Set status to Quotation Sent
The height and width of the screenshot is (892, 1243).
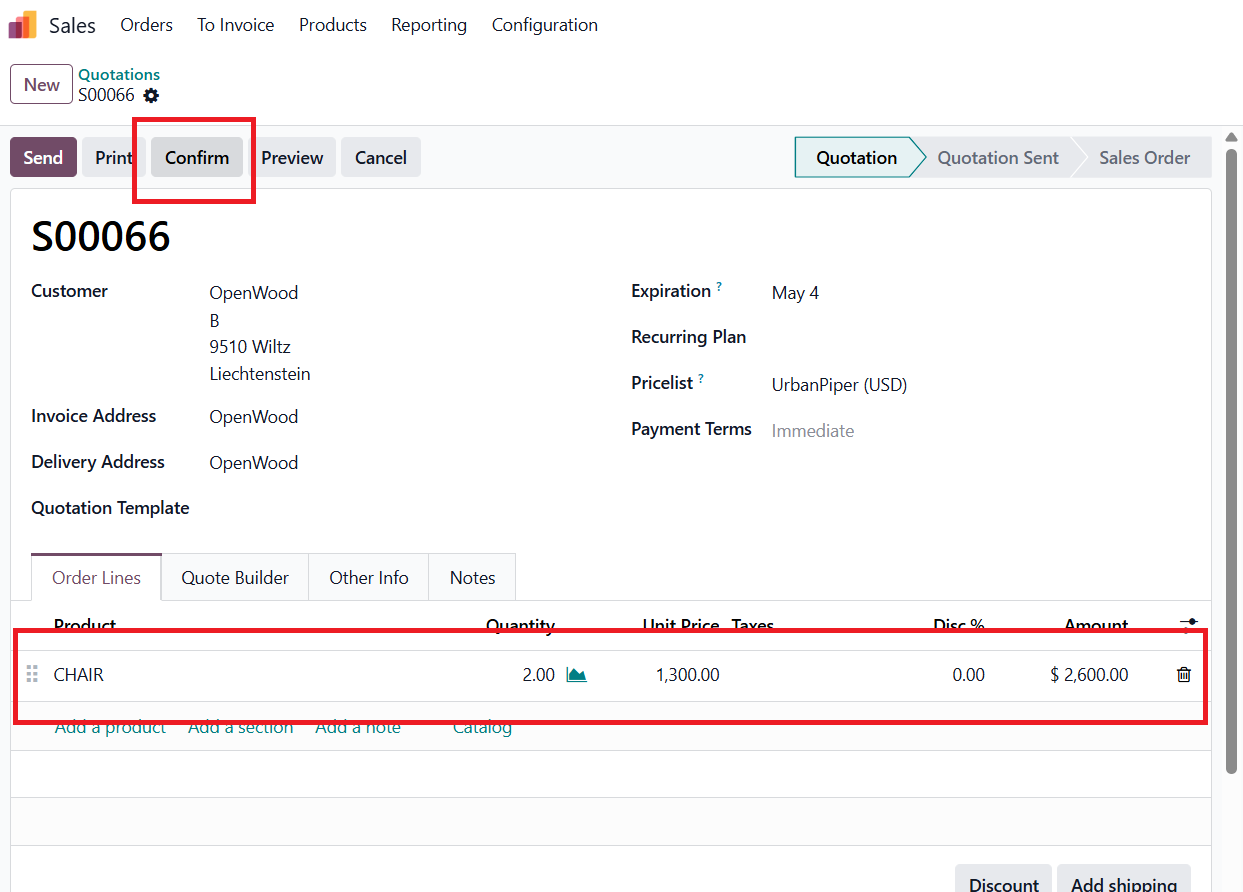[997, 158]
